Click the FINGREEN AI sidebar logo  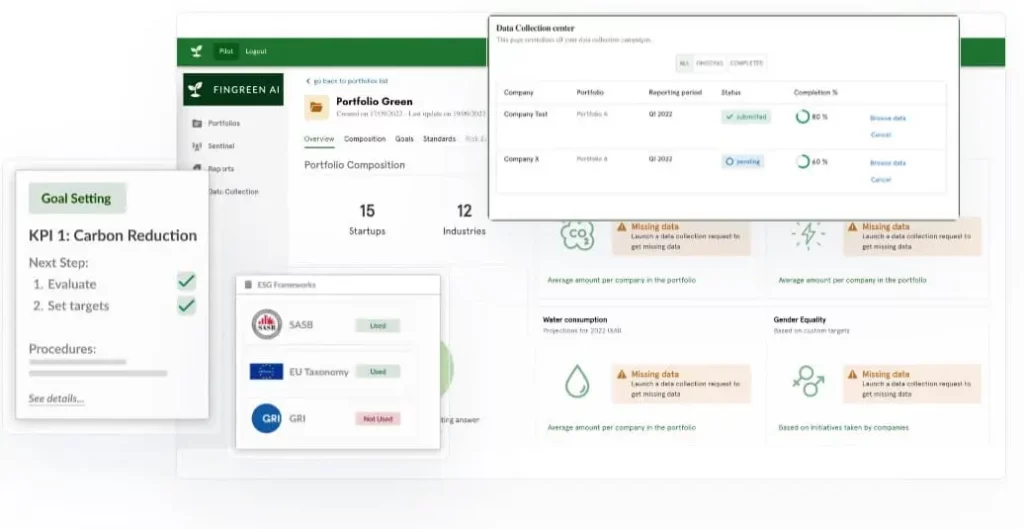tap(233, 89)
